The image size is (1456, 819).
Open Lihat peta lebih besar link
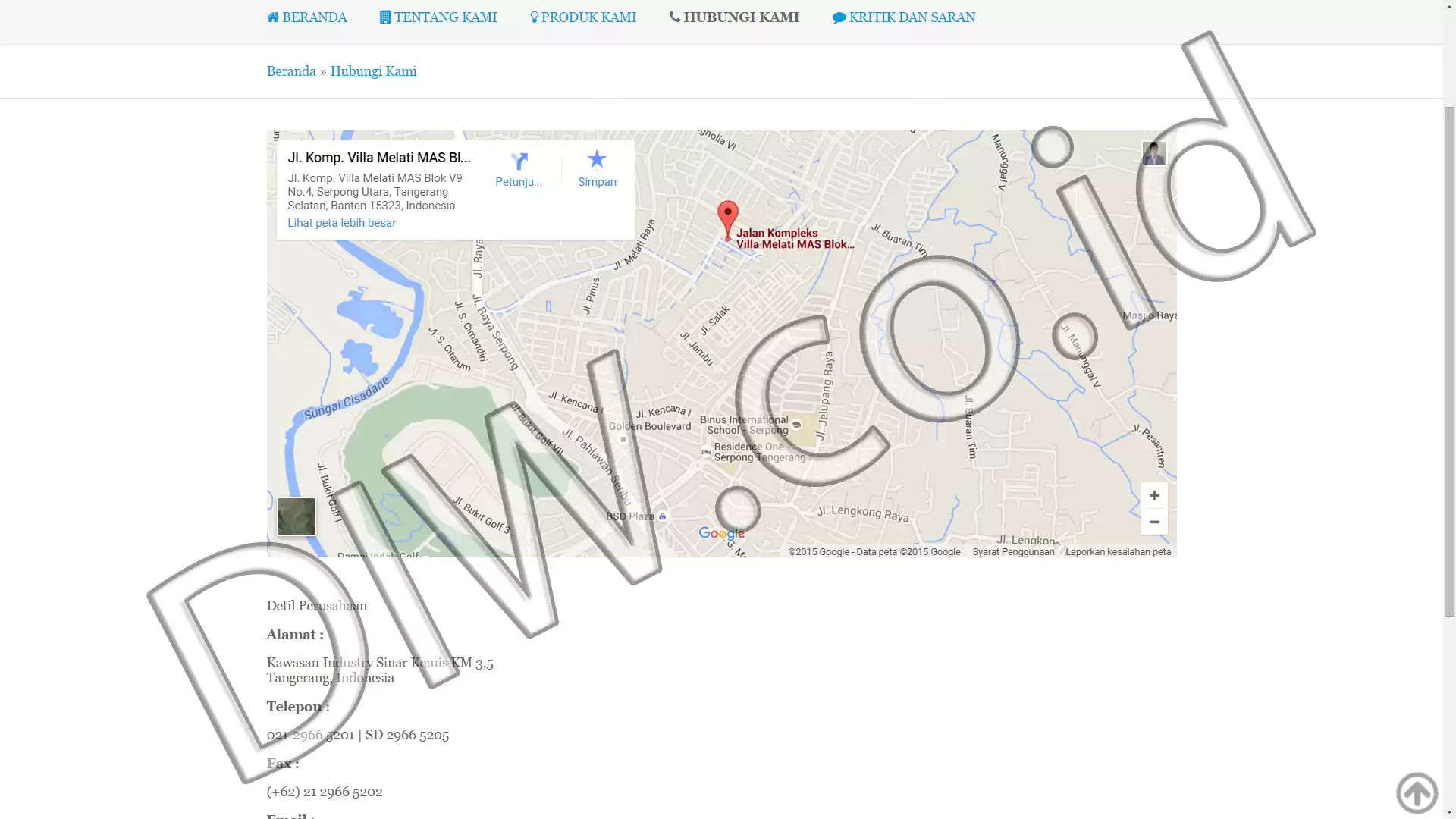(341, 223)
